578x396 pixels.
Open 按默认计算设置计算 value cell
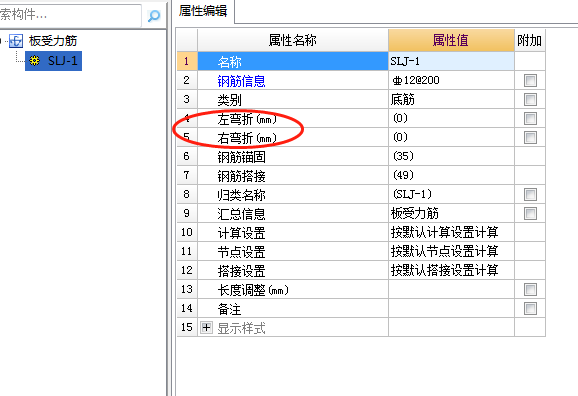(451, 232)
